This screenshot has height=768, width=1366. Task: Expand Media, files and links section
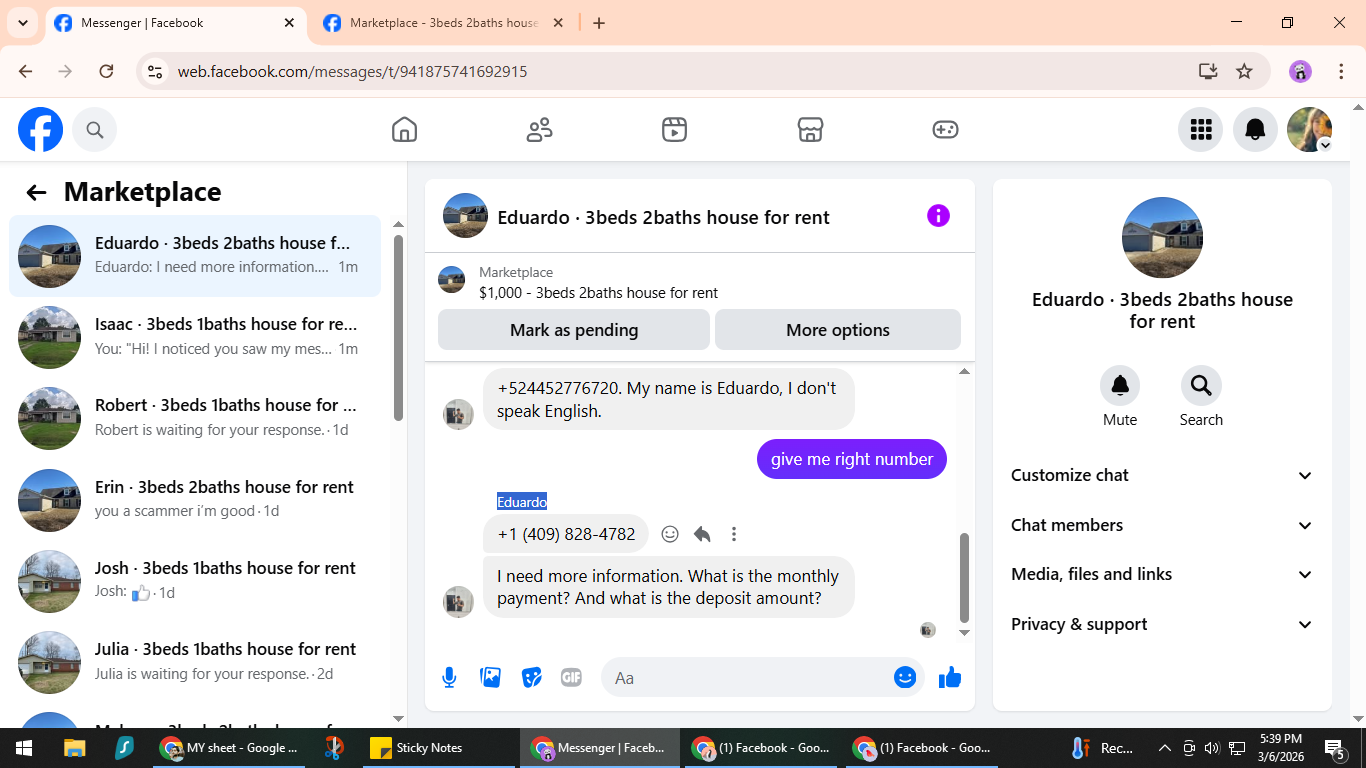pos(1162,574)
